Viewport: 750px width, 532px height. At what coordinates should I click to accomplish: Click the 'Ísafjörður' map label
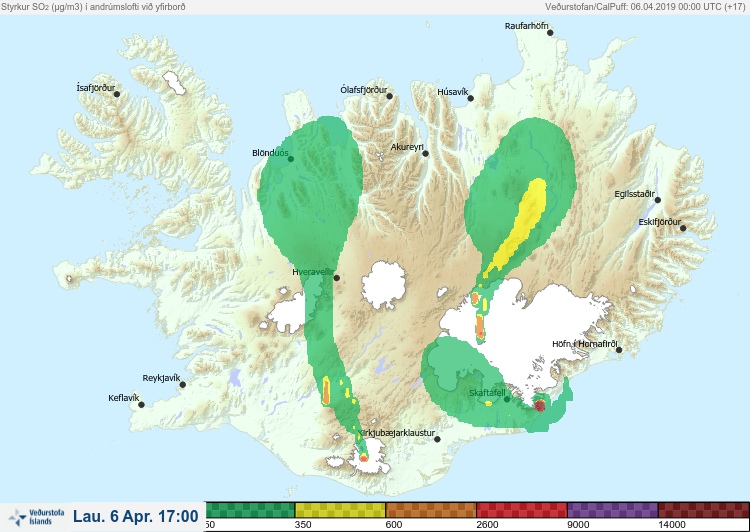point(96,88)
